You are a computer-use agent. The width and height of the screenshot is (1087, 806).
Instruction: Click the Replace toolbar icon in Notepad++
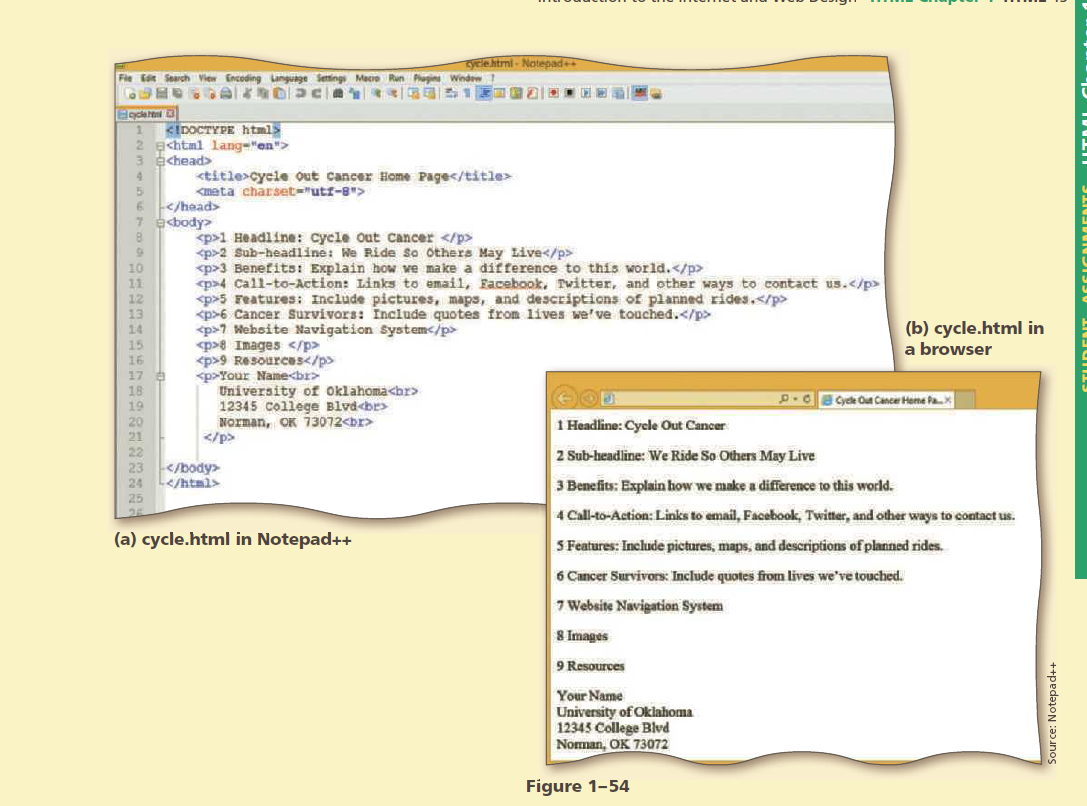coord(355,93)
